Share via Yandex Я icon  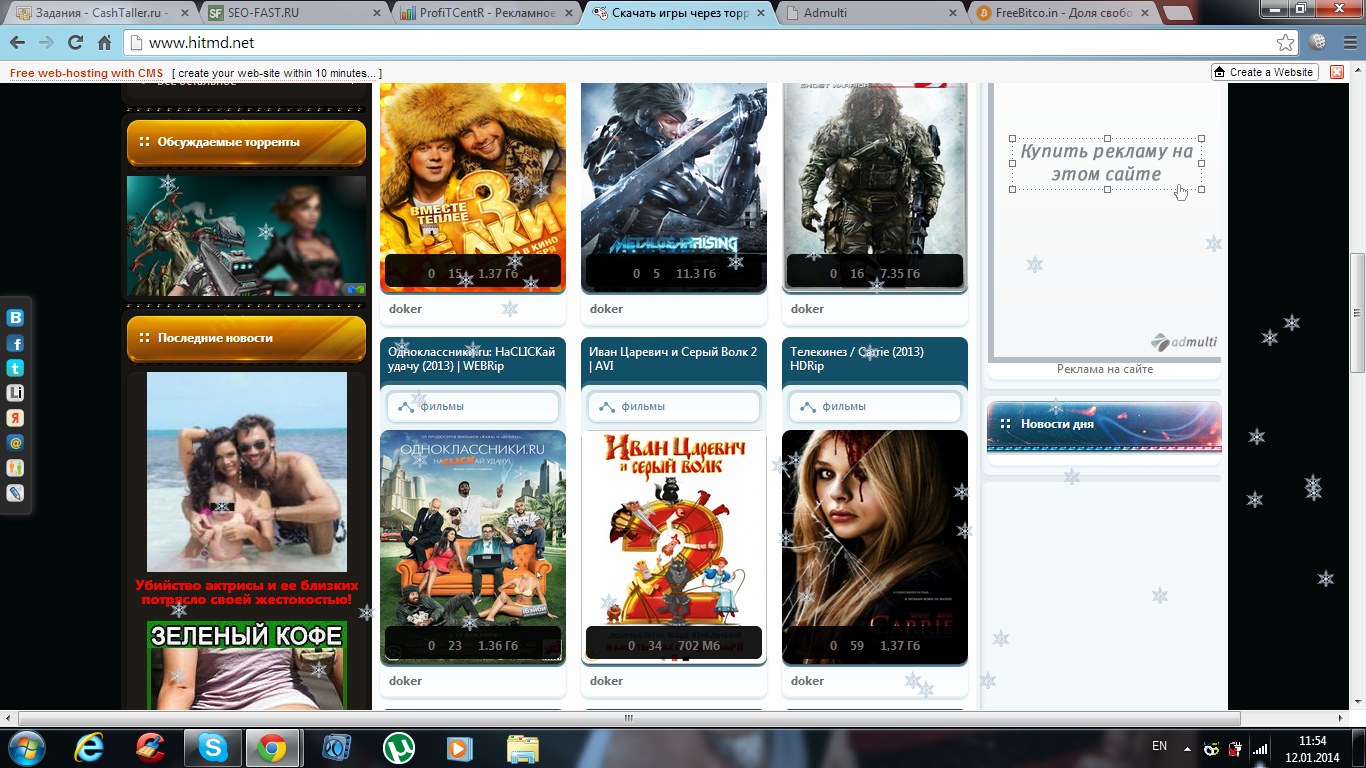tap(15, 418)
